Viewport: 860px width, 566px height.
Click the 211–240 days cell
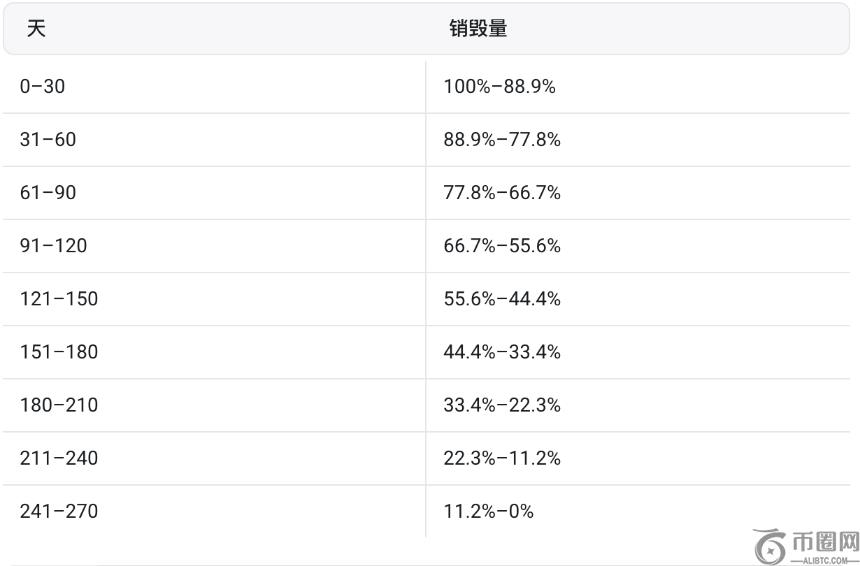[x=59, y=458]
